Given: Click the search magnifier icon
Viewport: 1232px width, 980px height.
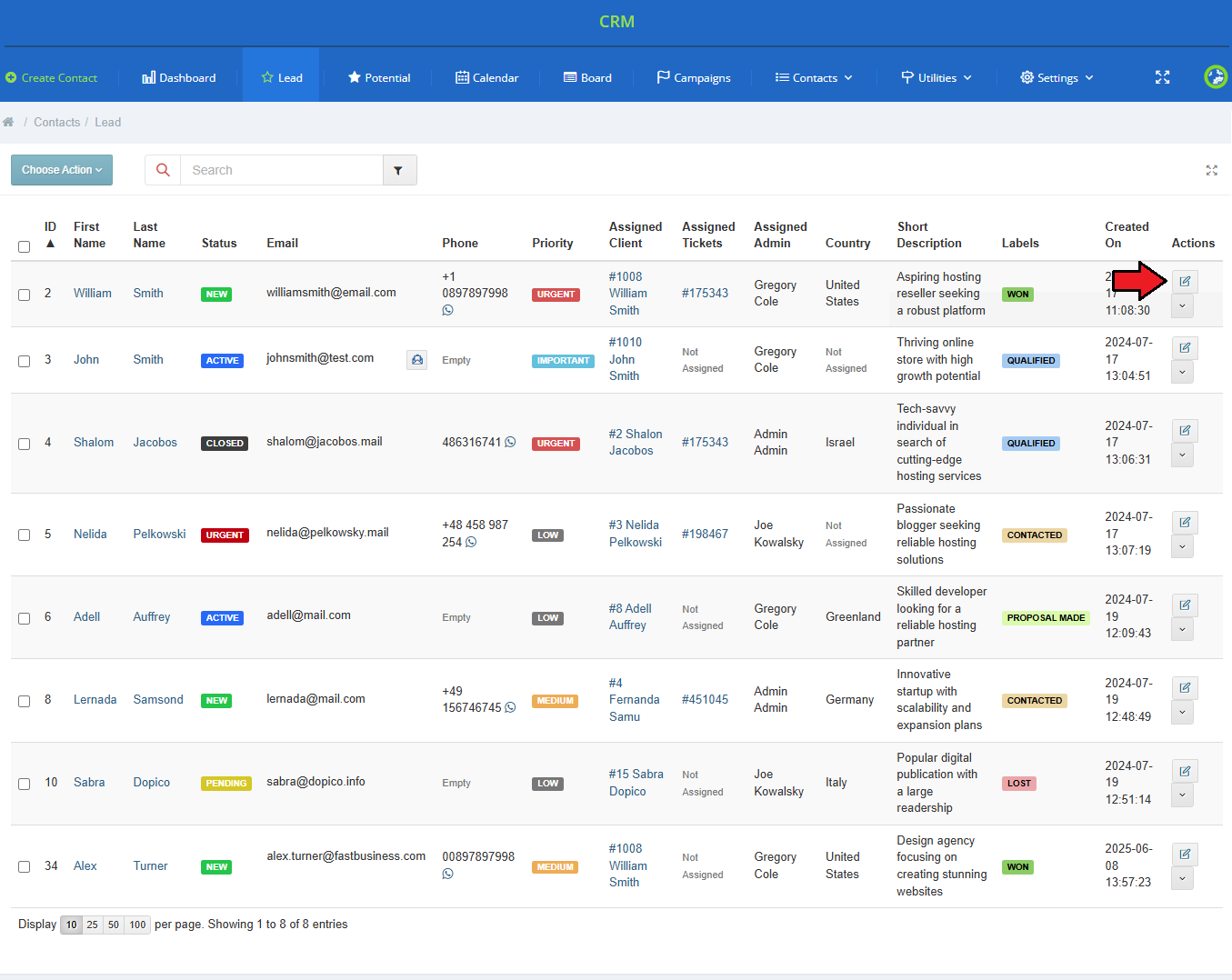Looking at the screenshot, I should click(163, 170).
